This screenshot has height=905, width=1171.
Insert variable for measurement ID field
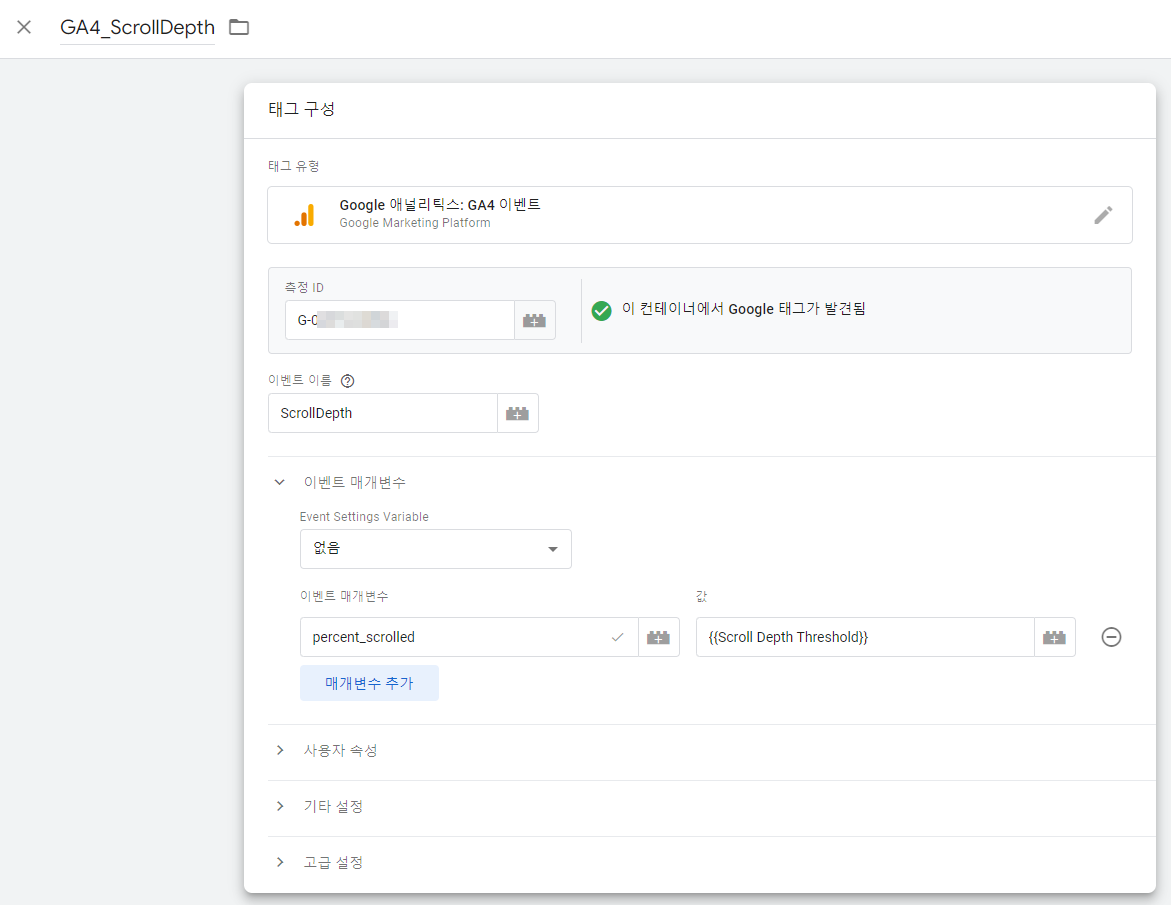coord(535,320)
